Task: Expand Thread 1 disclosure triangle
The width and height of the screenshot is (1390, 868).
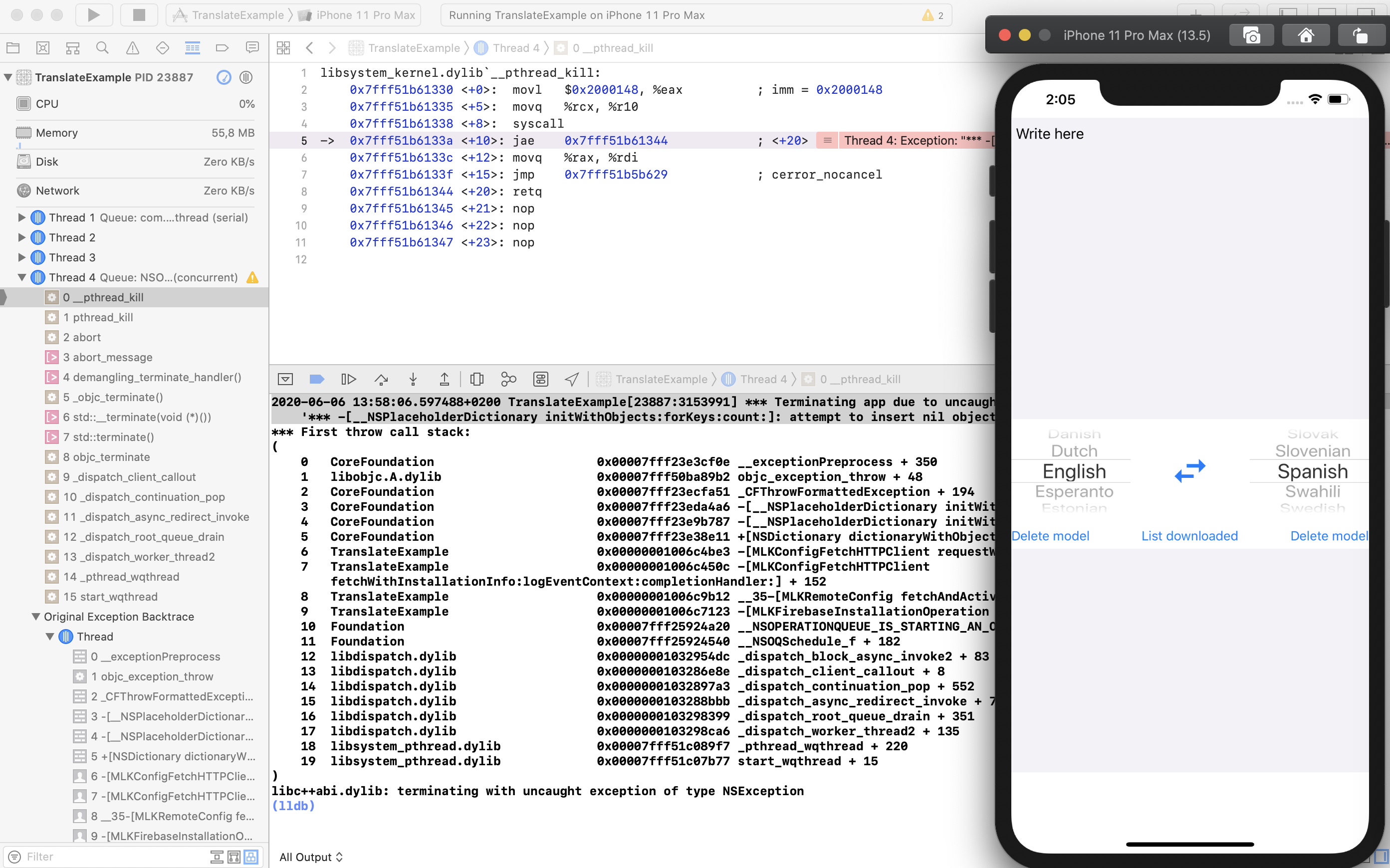Action: tap(21, 217)
